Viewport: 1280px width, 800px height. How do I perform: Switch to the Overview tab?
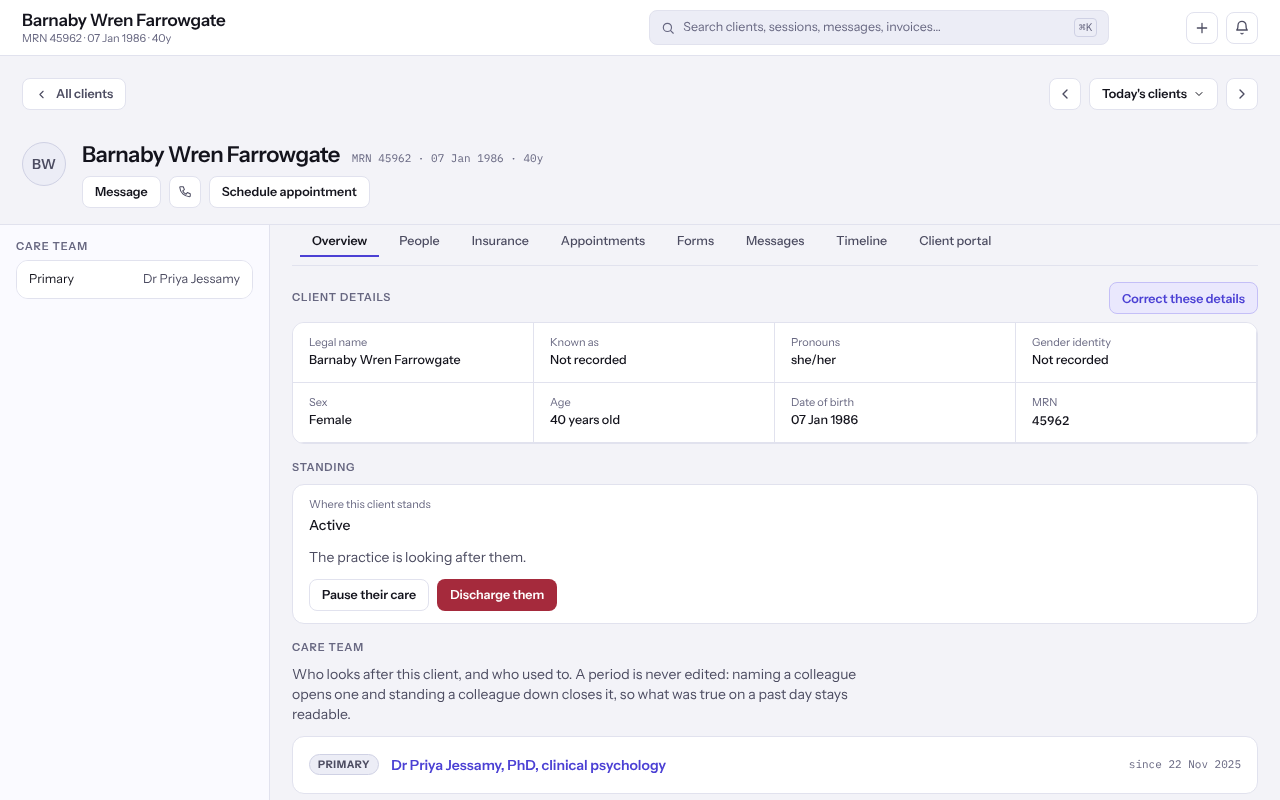[339, 241]
